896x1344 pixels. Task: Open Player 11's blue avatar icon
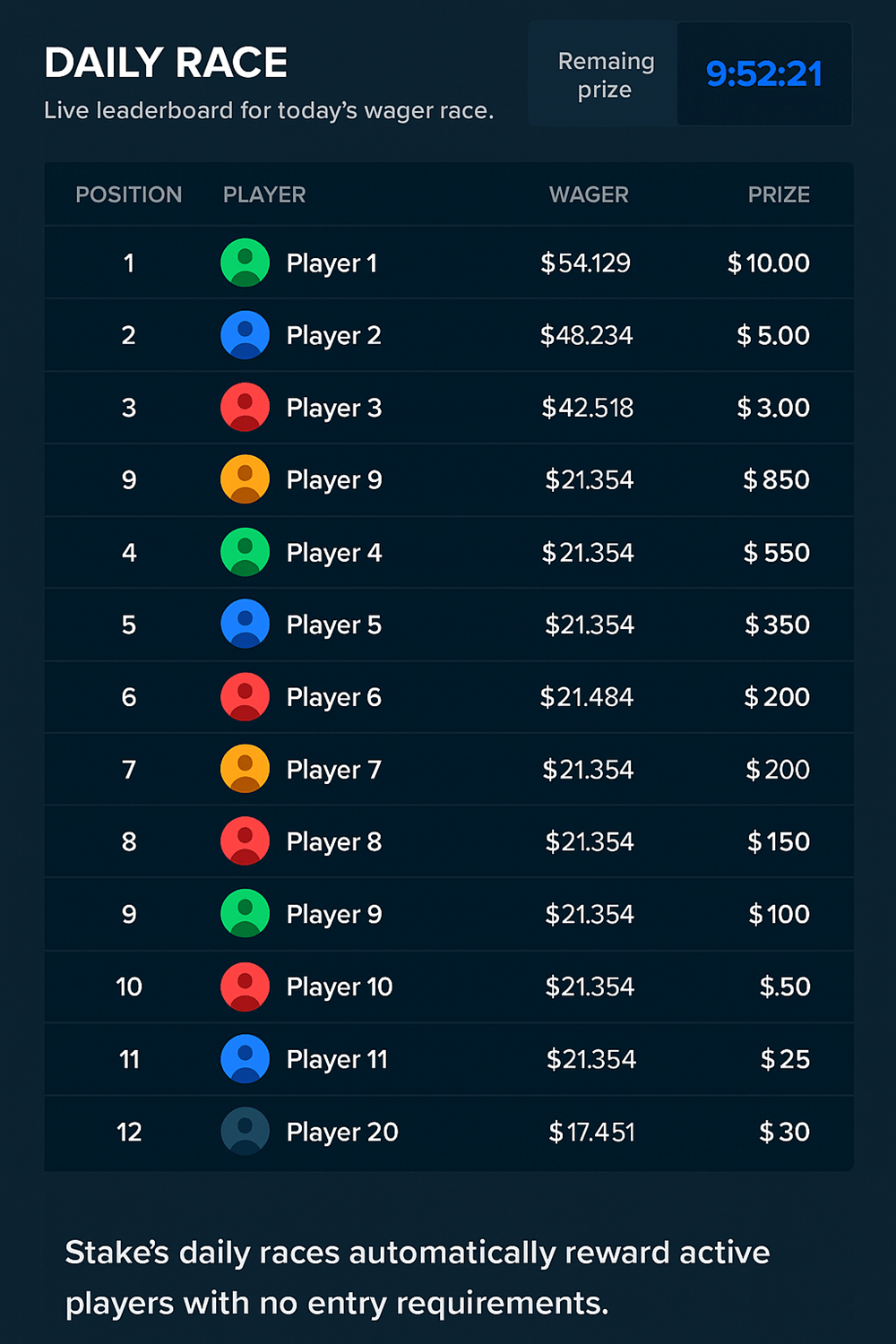click(245, 1058)
